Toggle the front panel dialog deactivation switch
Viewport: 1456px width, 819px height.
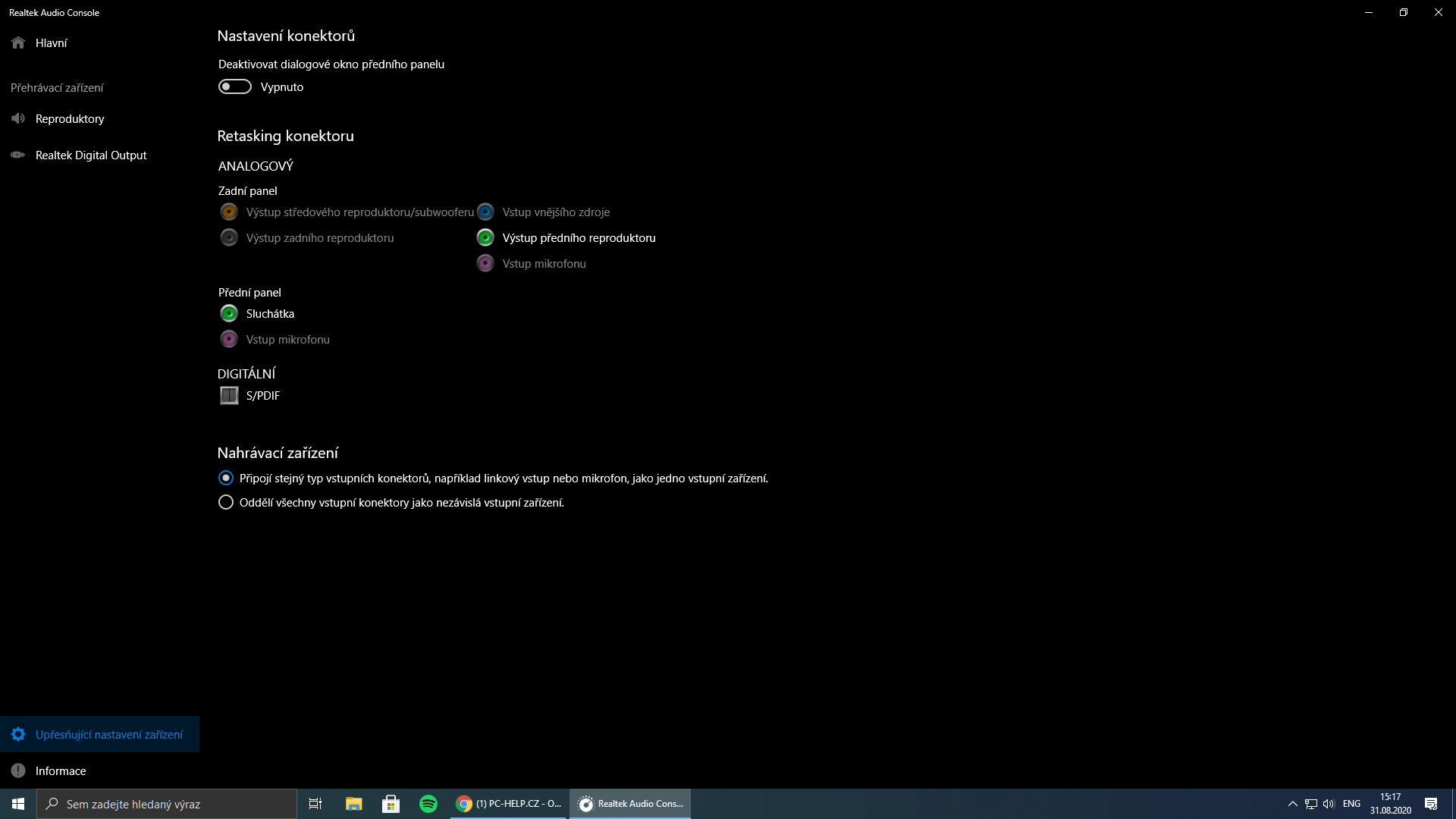(x=235, y=86)
